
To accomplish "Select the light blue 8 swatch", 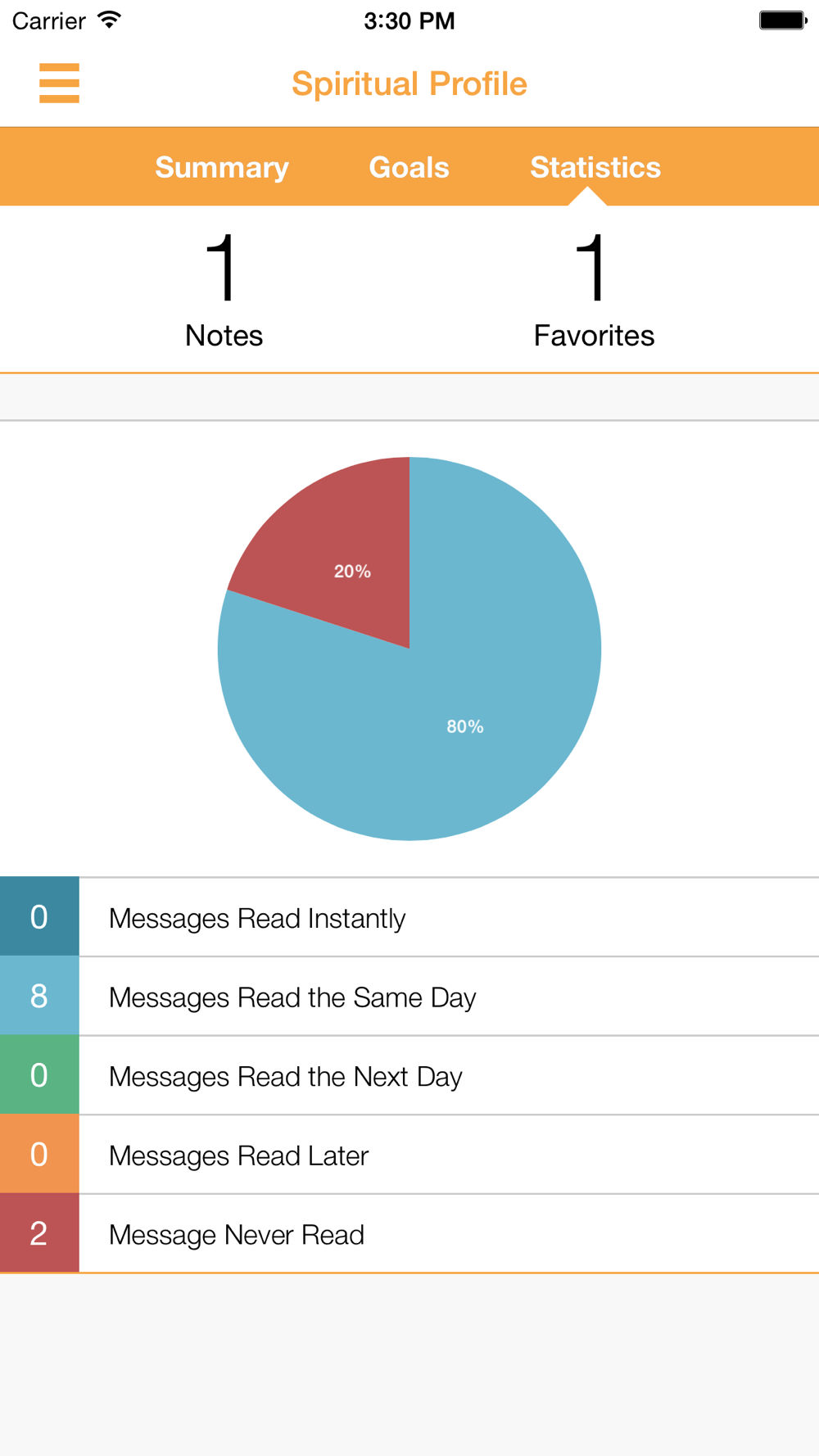I will [39, 996].
